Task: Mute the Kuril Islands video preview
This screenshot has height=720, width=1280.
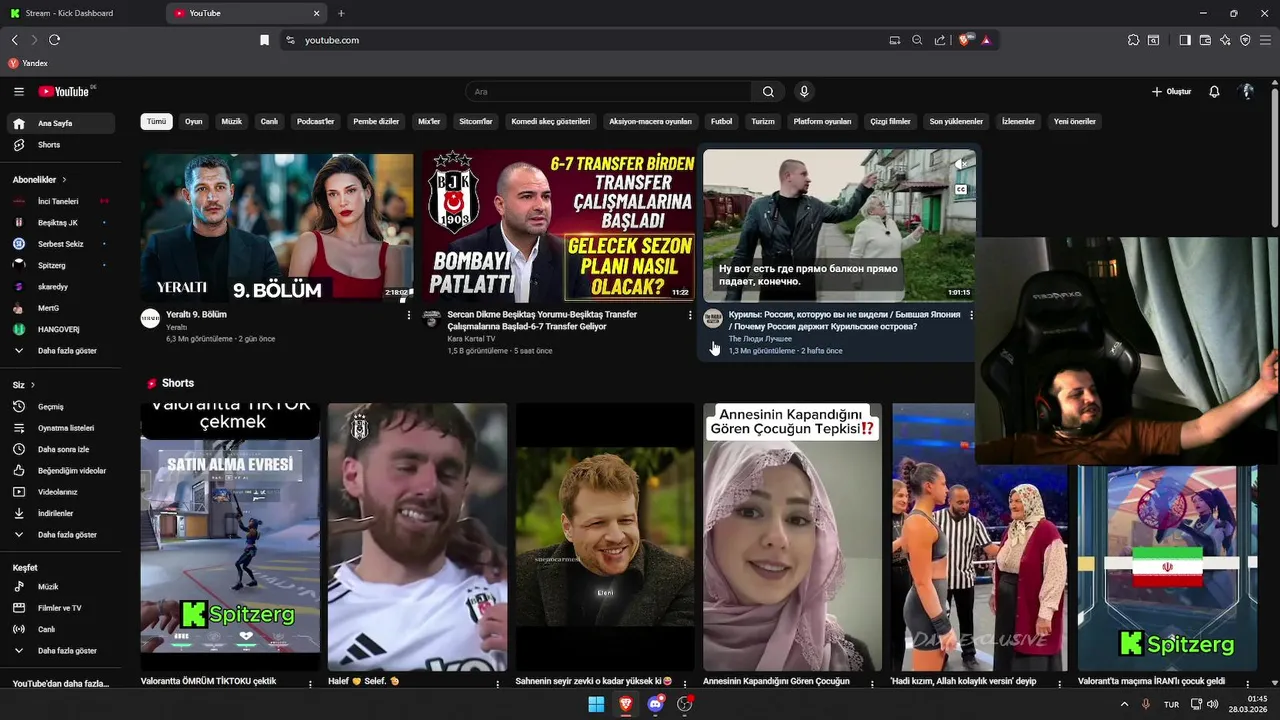Action: click(960, 164)
